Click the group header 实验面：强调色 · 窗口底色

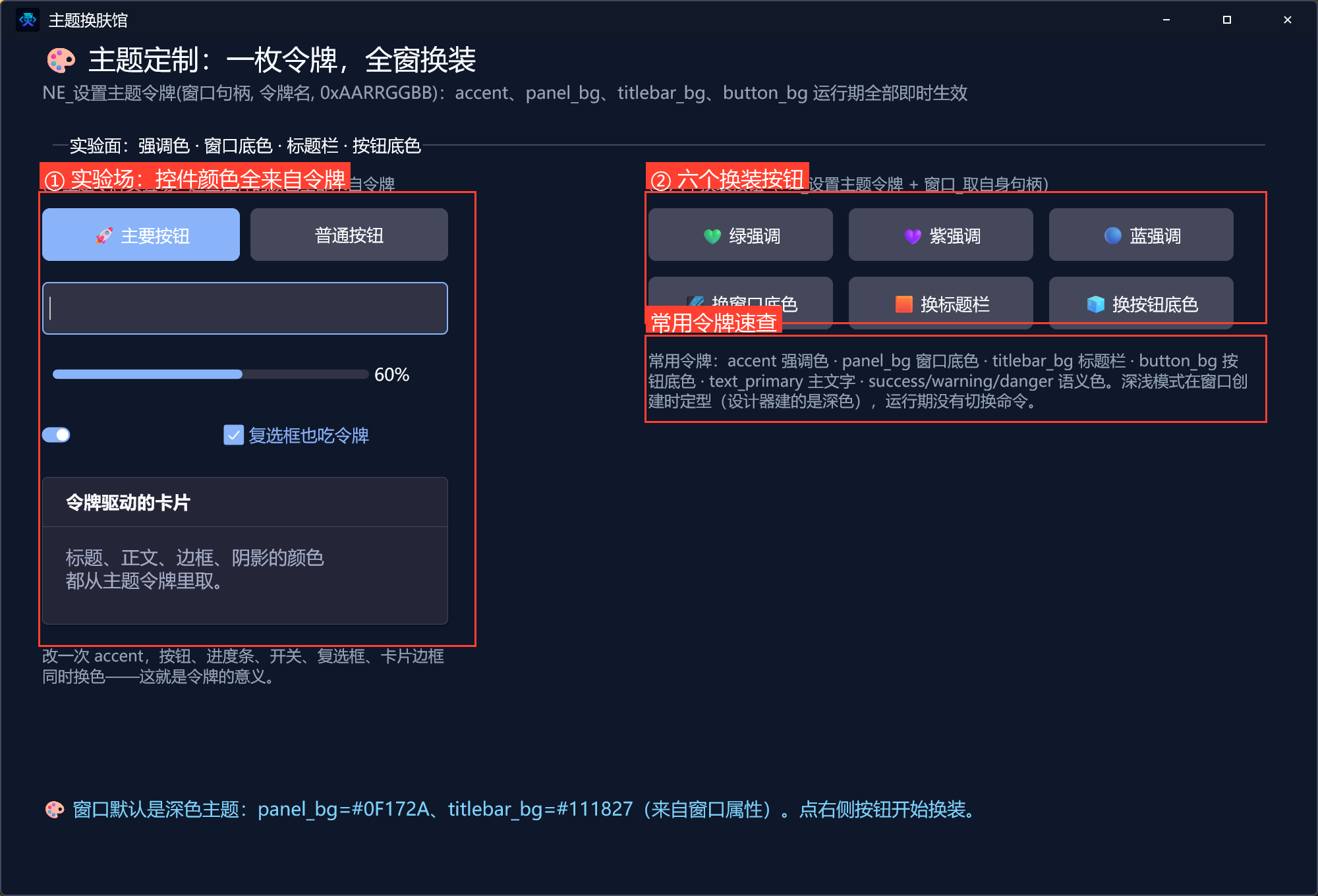(245, 145)
